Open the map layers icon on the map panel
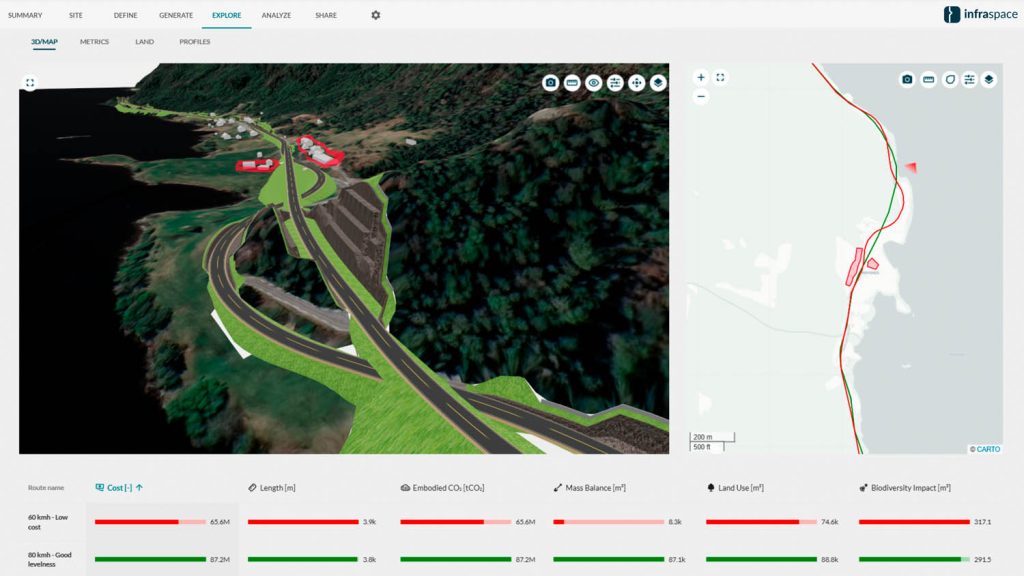 [988, 79]
